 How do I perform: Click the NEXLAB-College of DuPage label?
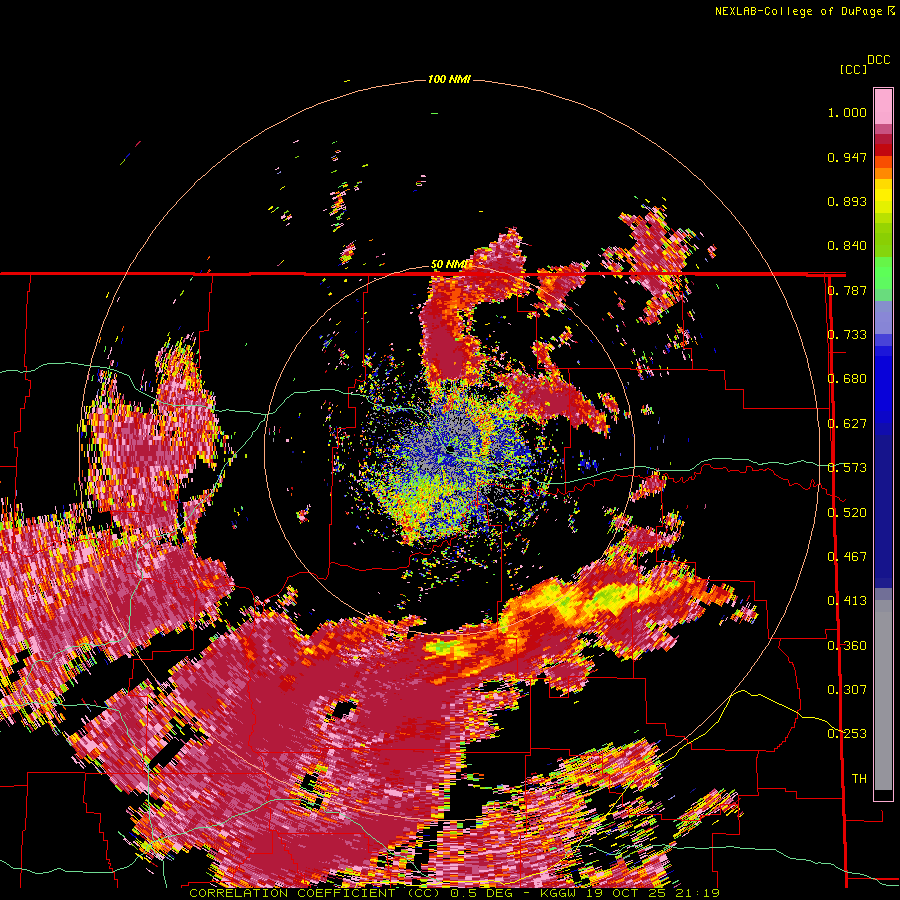(x=800, y=11)
